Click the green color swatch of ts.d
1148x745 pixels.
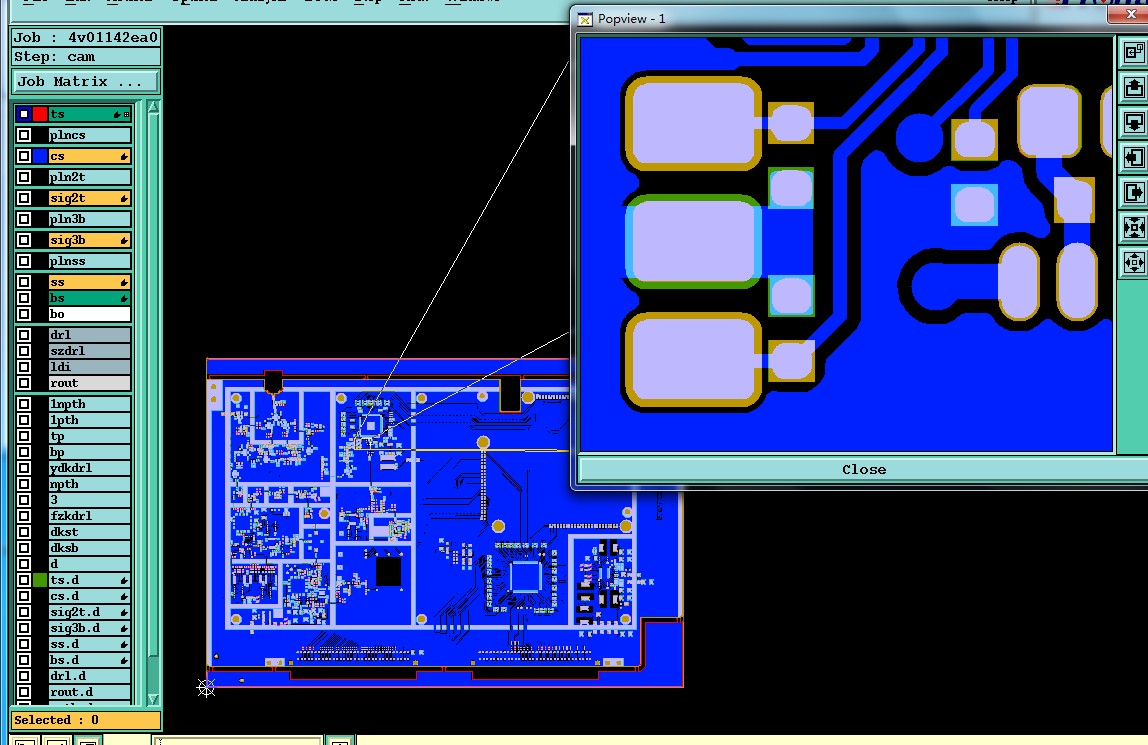click(x=40, y=580)
